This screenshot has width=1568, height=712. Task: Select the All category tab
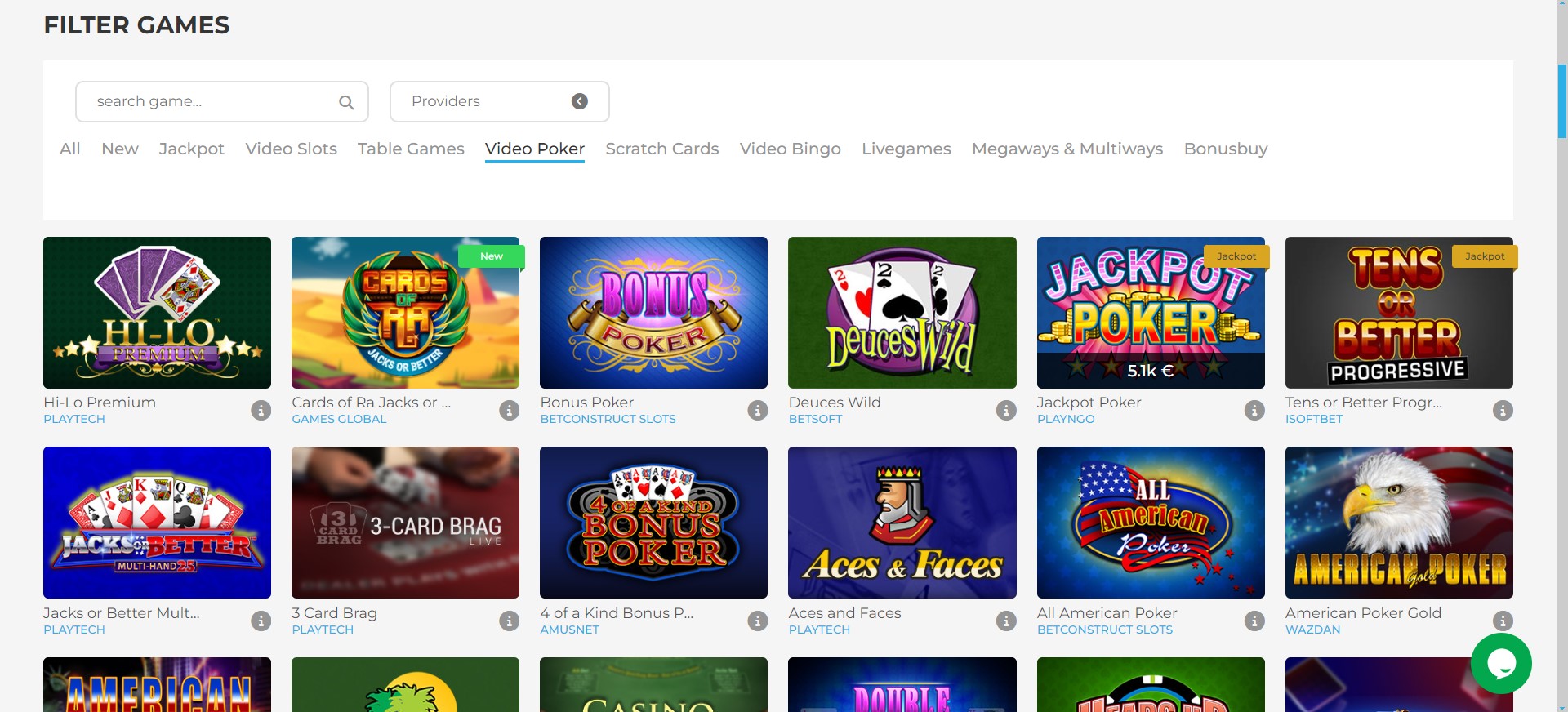tap(70, 149)
